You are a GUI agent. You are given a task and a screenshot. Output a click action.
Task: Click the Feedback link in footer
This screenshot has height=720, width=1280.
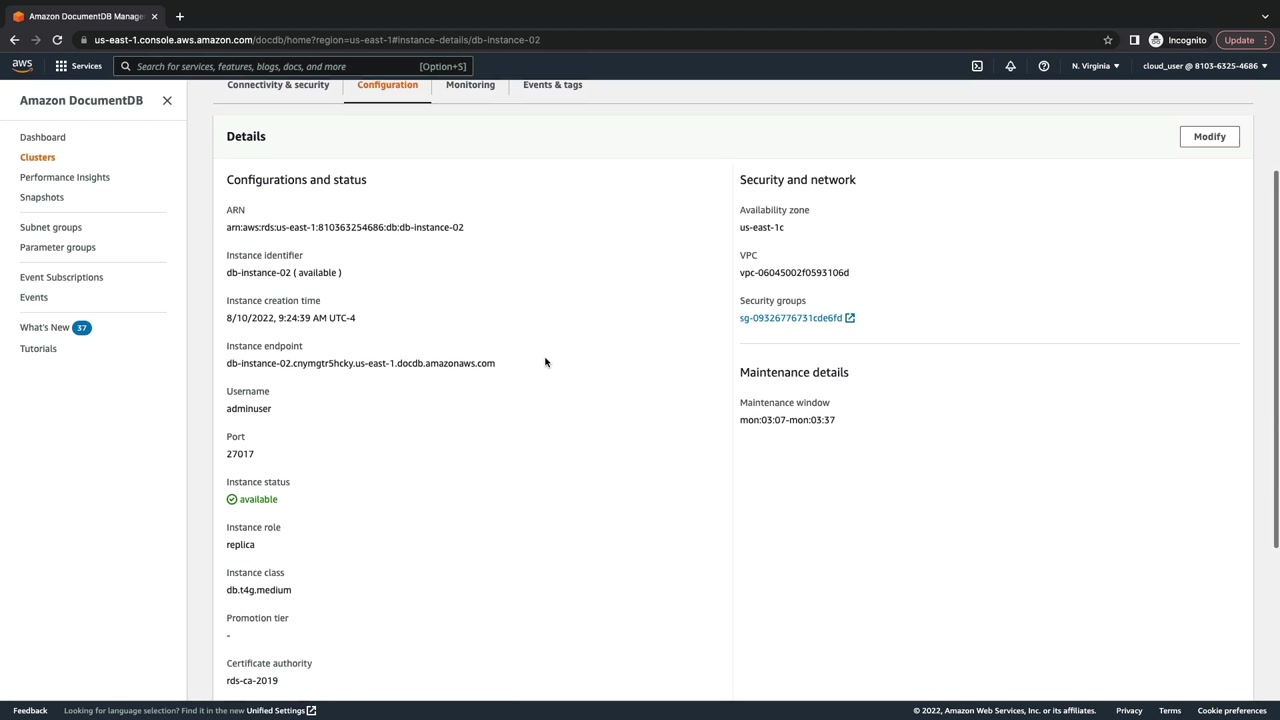coord(30,711)
